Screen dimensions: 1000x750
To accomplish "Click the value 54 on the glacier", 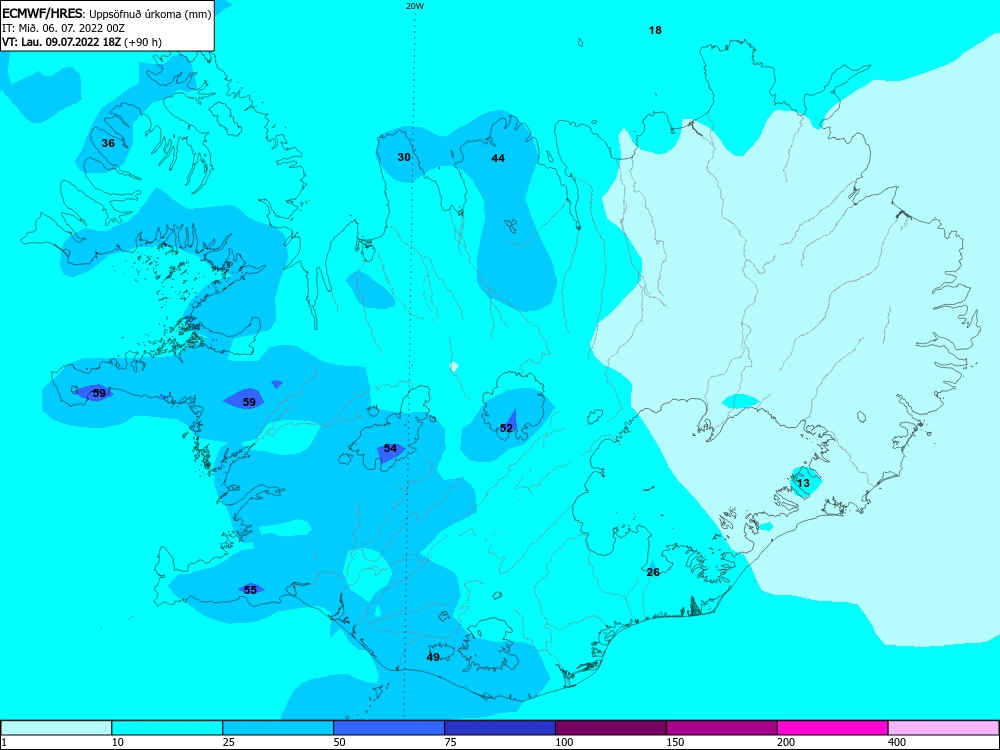I will coord(390,448).
